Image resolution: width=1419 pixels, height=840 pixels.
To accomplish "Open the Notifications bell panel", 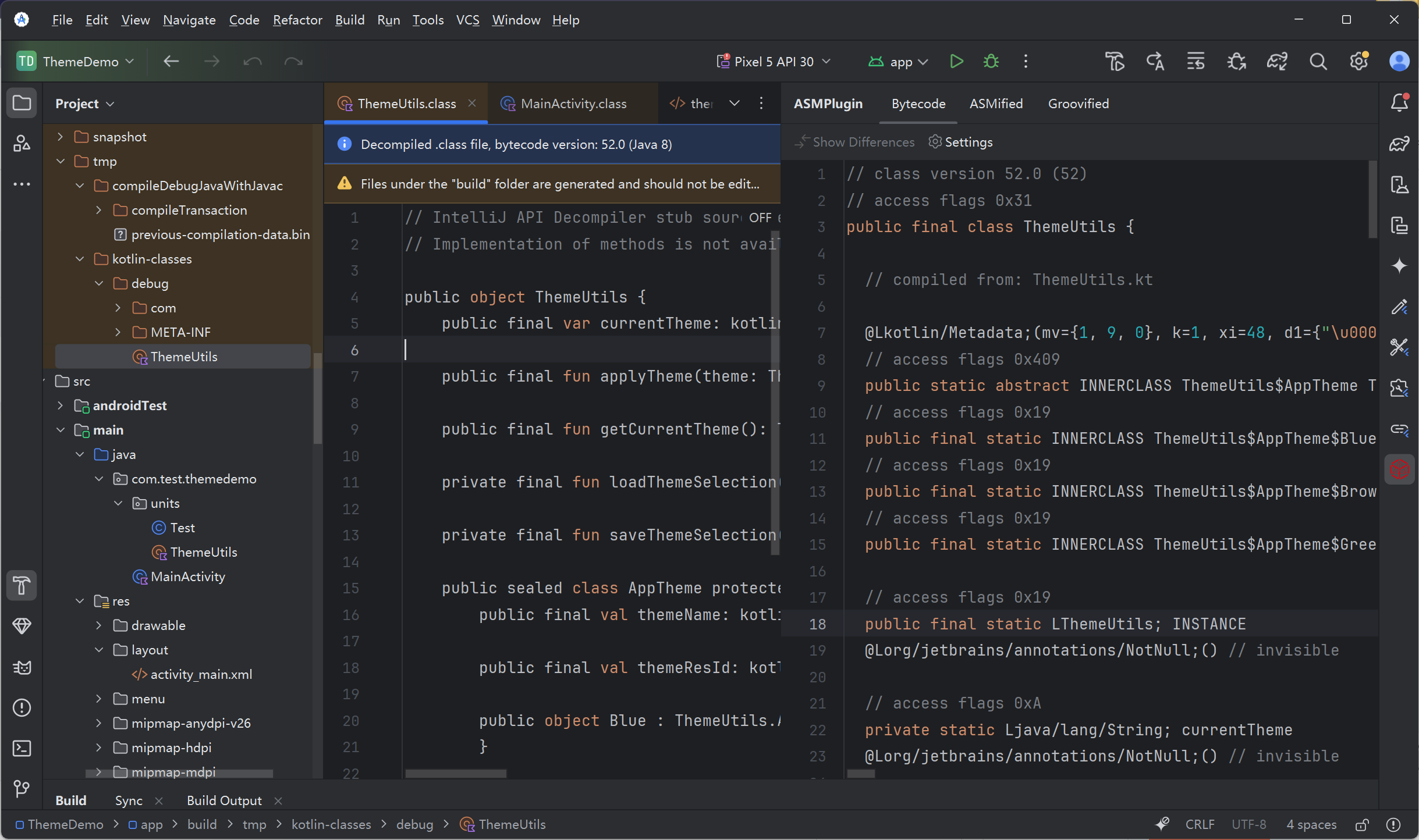I will (x=1399, y=103).
